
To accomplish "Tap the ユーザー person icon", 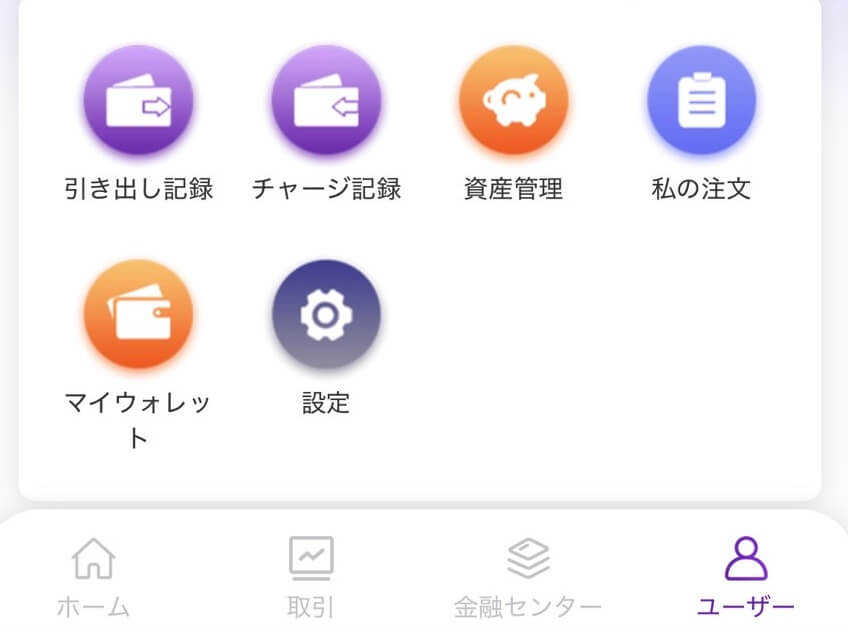I will click(x=746, y=558).
